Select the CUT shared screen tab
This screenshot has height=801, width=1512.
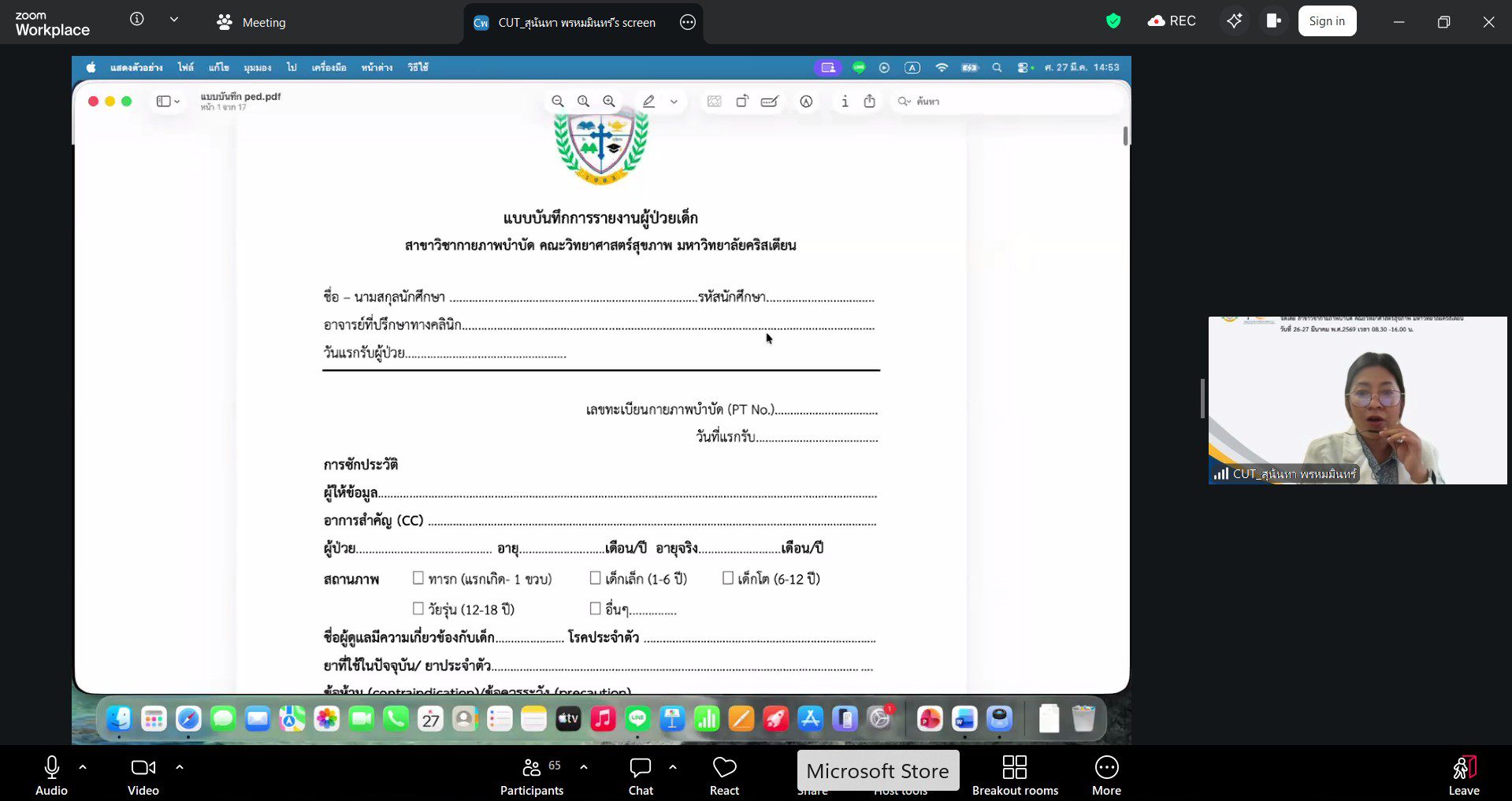(567, 23)
